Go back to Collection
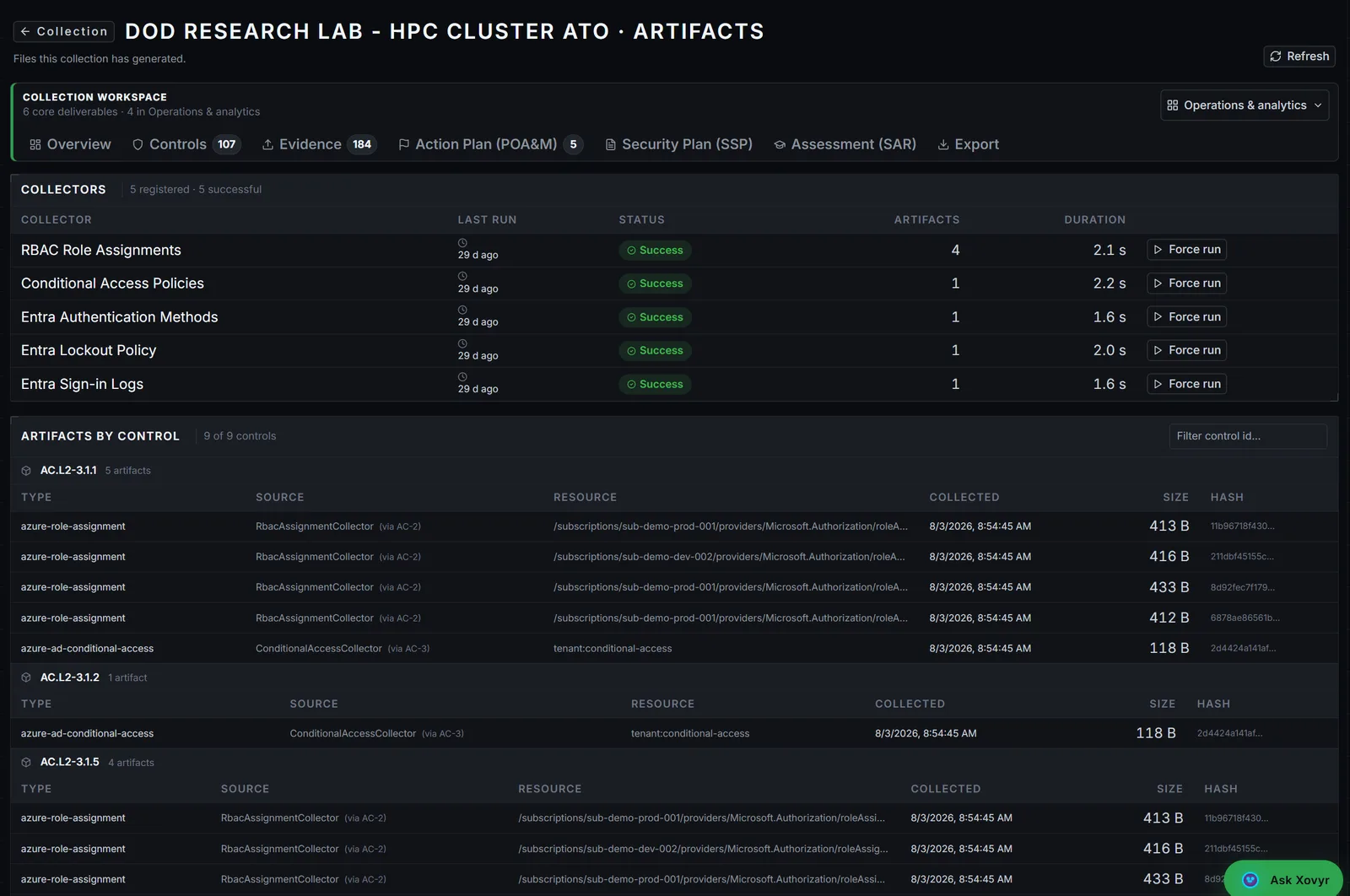The height and width of the screenshot is (896, 1350). [x=64, y=31]
